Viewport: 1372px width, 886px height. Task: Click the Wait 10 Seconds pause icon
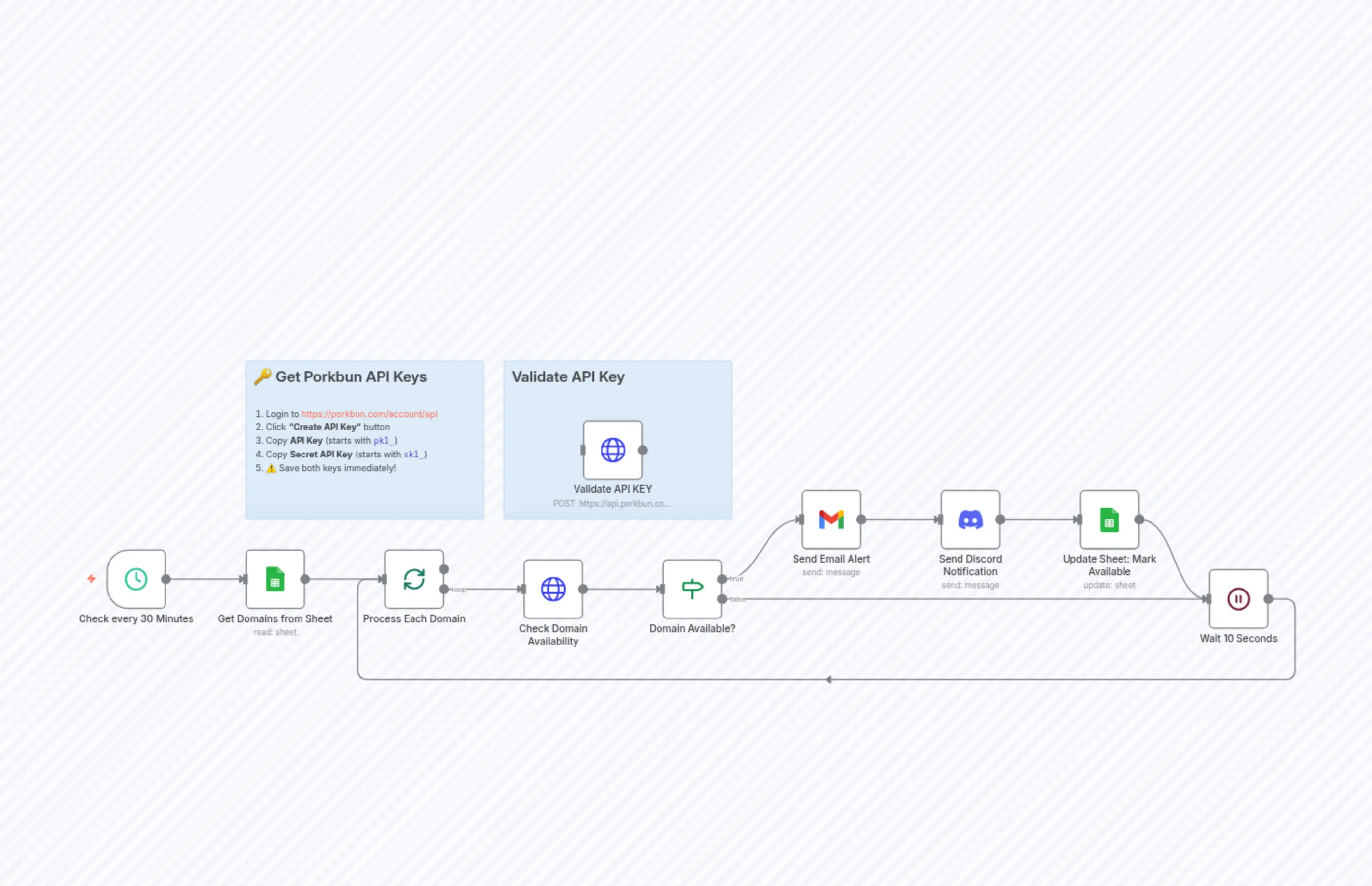[1238, 598]
